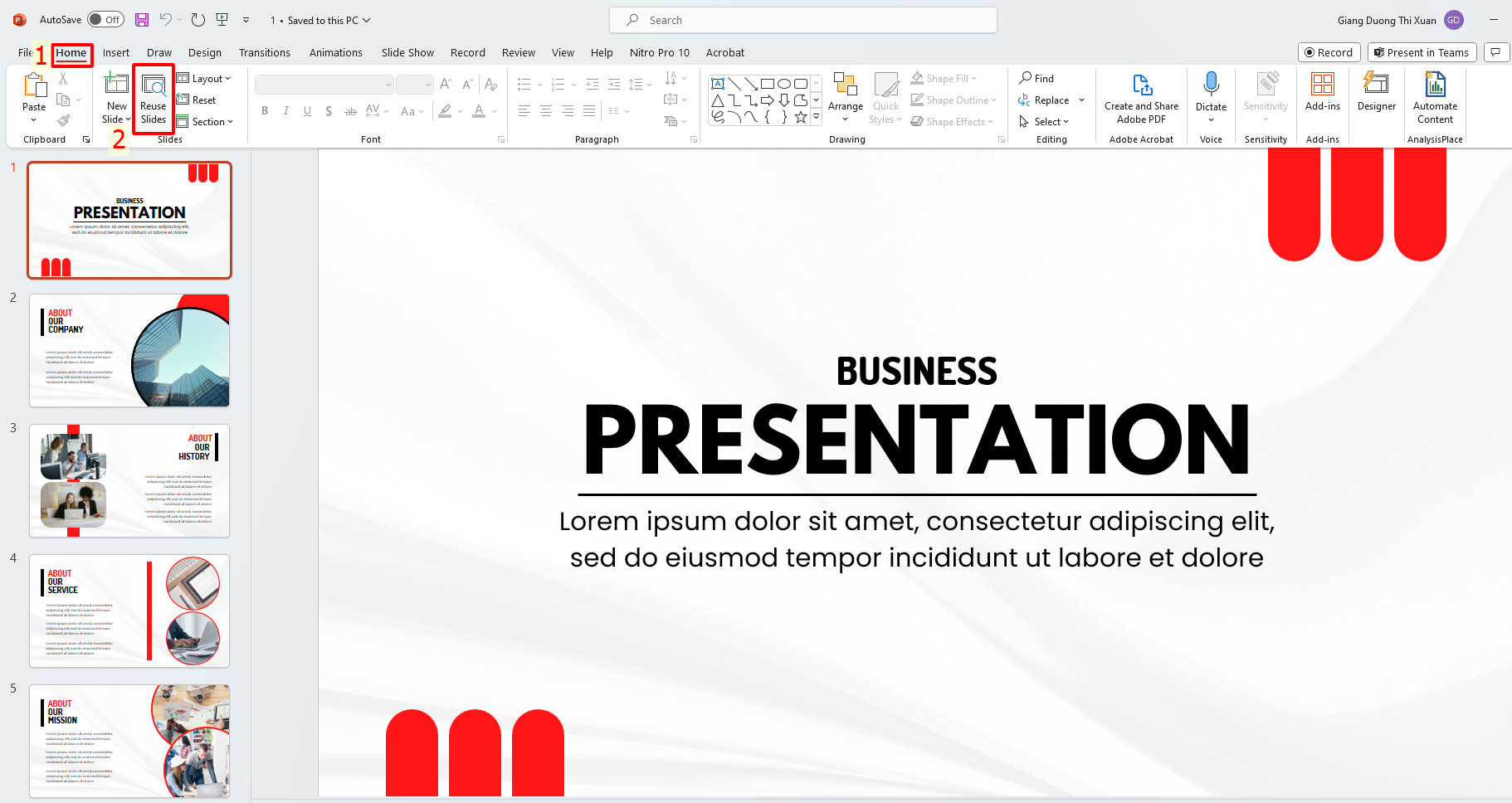1512x803 pixels.
Task: Open the Insert tab
Action: (x=116, y=52)
